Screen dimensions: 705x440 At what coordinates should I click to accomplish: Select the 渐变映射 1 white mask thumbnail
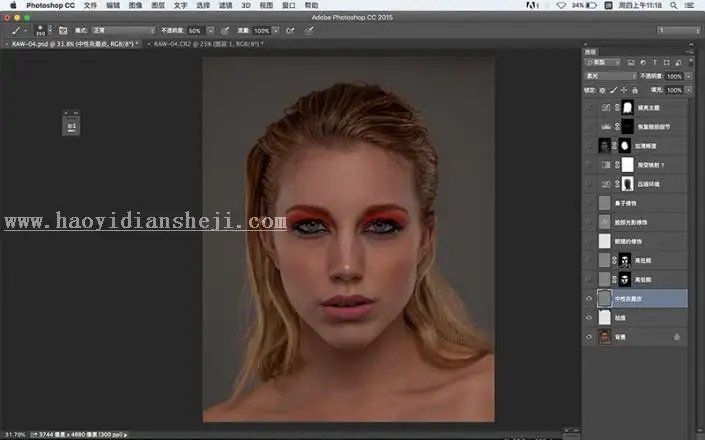point(627,165)
